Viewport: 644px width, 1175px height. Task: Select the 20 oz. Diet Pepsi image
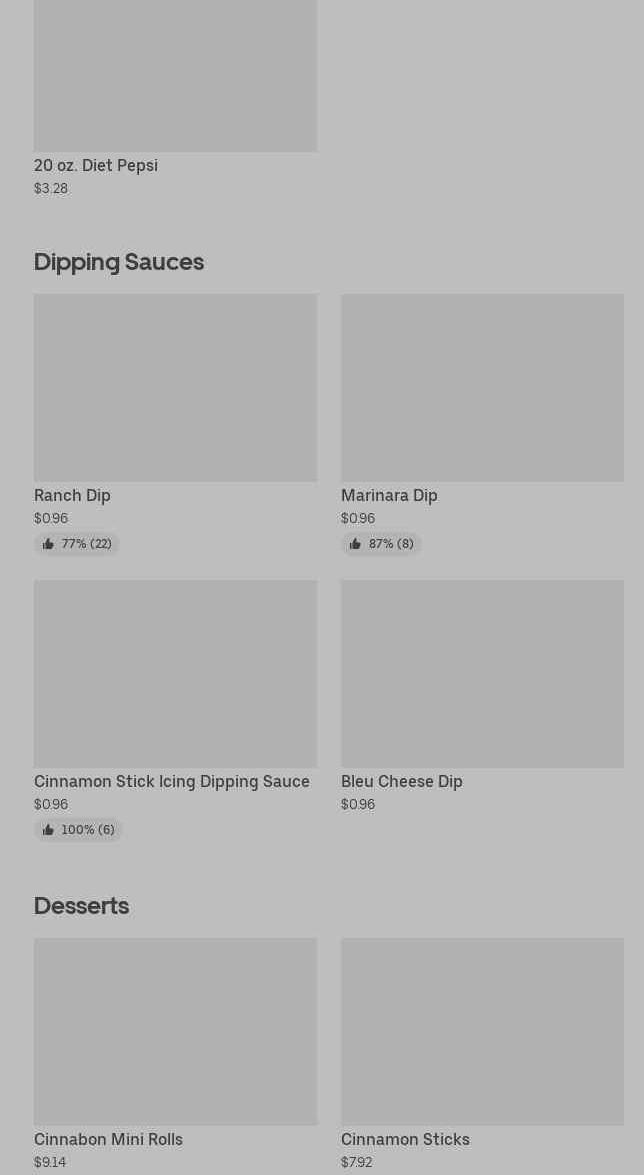pos(175,76)
